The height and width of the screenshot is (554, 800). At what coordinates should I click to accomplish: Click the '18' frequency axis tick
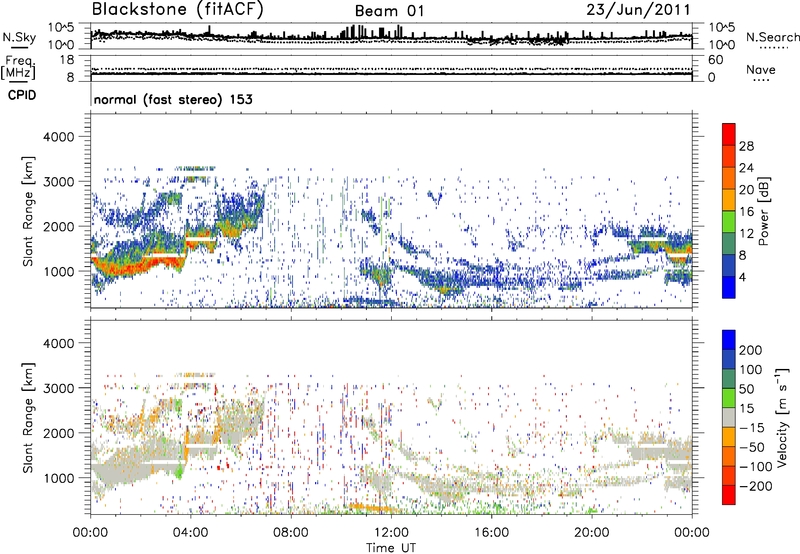67,60
